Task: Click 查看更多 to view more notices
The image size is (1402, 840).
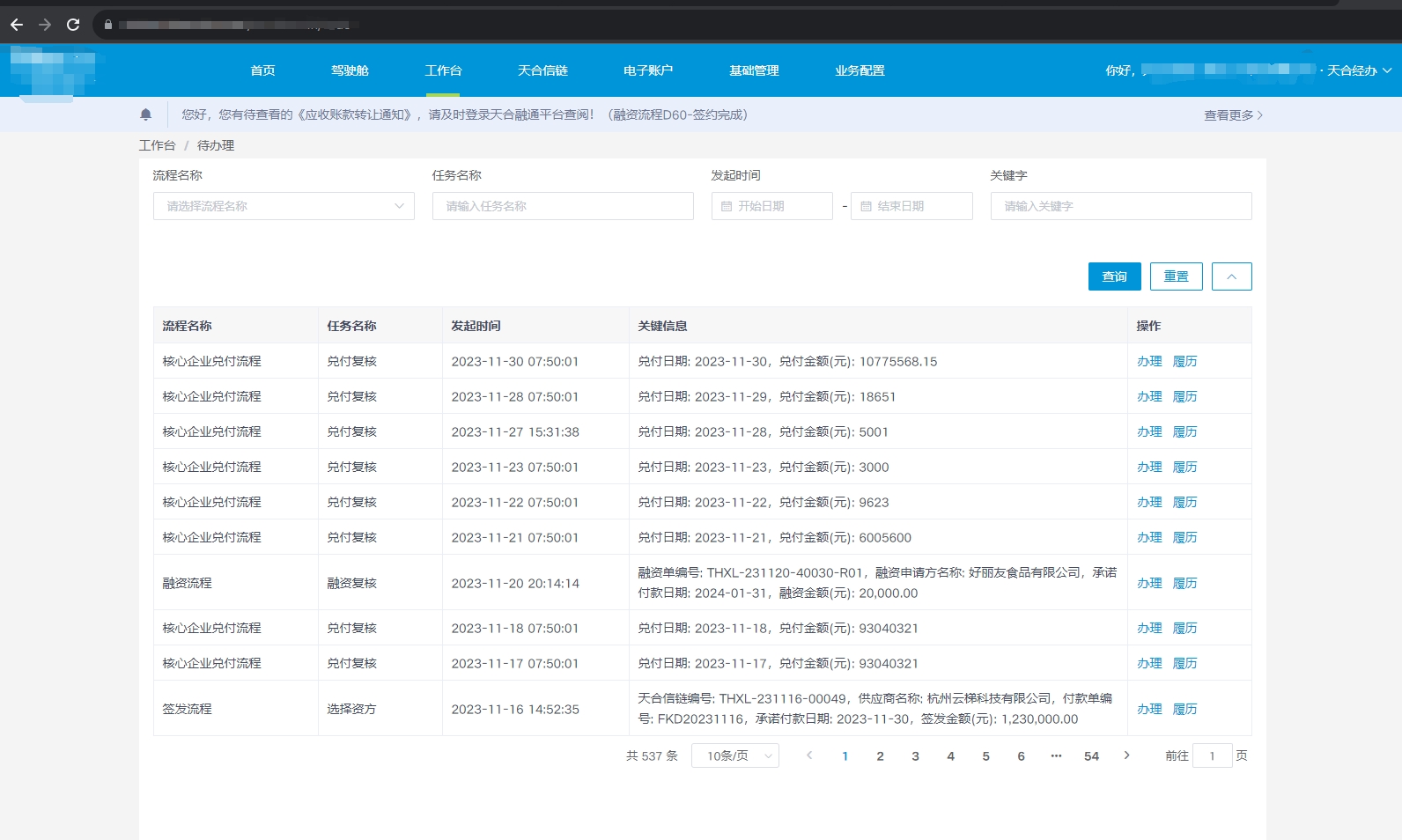Action: pos(1234,115)
